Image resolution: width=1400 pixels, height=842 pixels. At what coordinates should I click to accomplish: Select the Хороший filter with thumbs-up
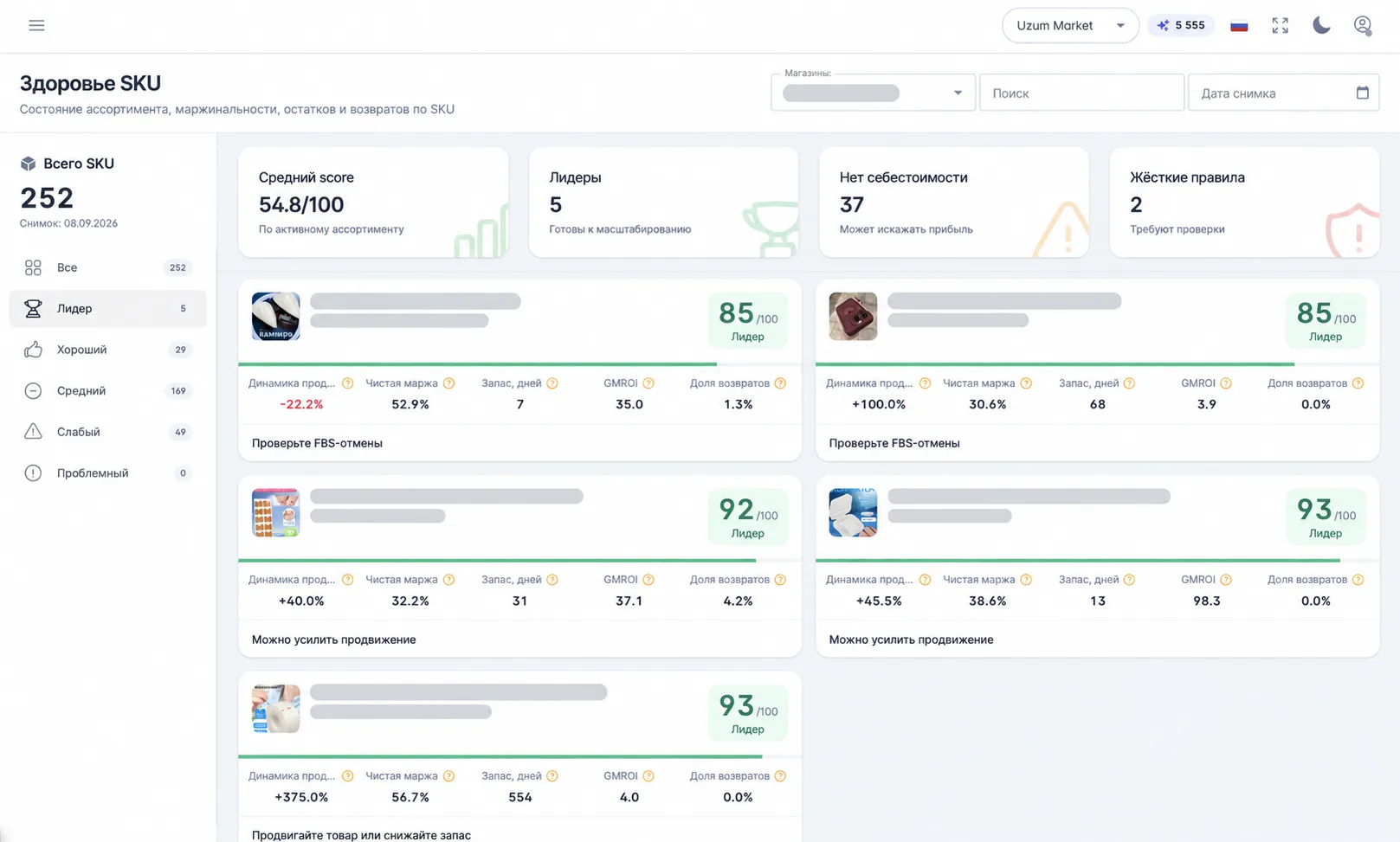107,350
